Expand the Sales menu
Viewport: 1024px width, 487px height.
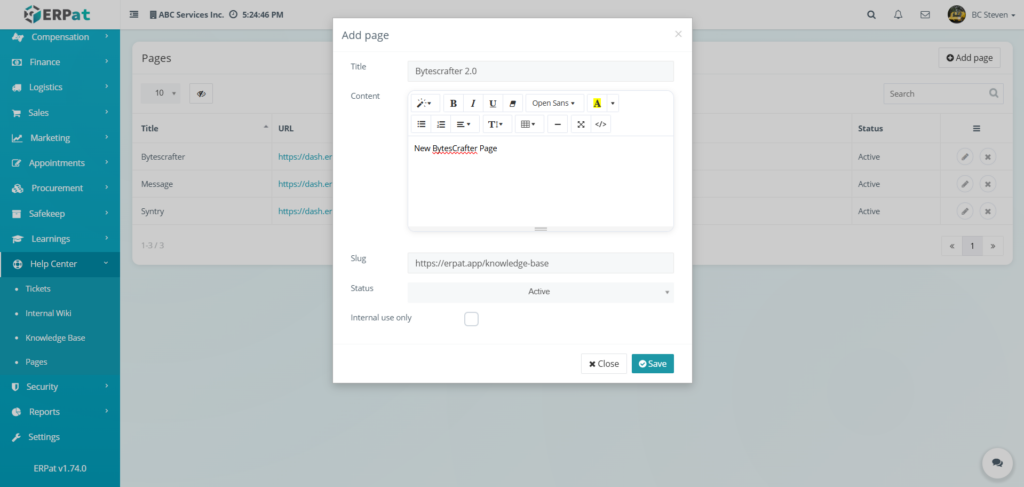tap(60, 112)
